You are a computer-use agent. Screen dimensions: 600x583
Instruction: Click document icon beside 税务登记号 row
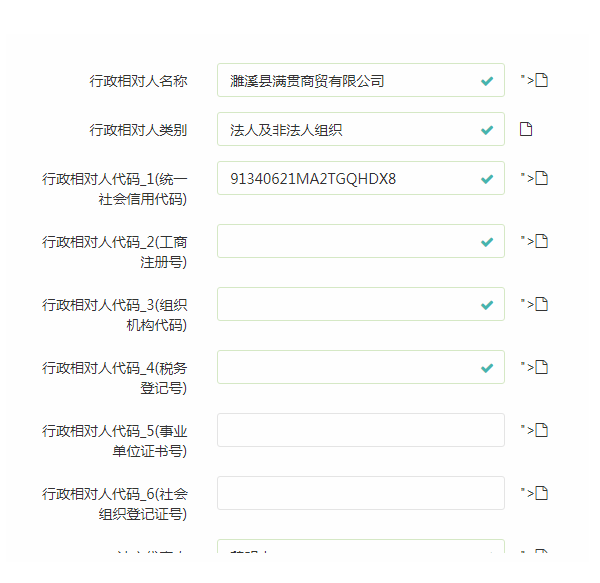pyautogui.click(x=541, y=367)
